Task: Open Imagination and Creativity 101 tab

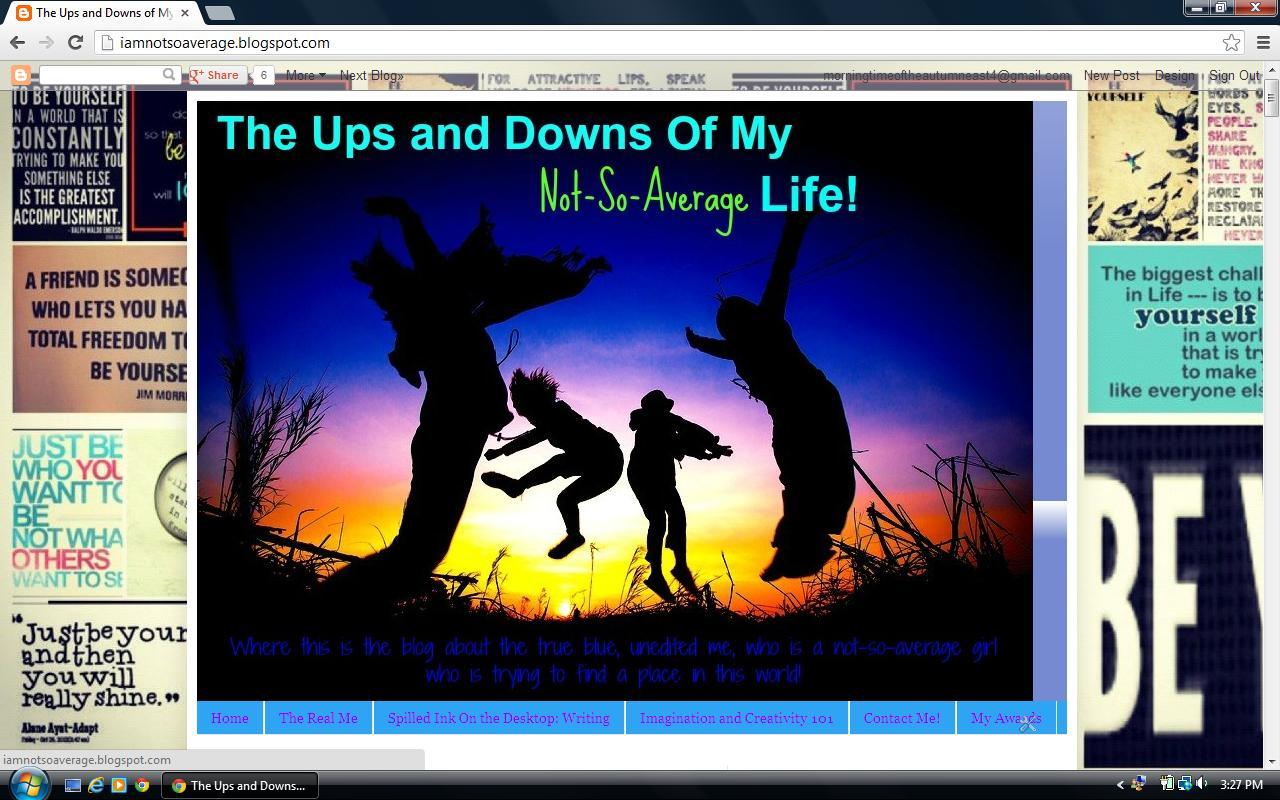Action: pos(737,718)
